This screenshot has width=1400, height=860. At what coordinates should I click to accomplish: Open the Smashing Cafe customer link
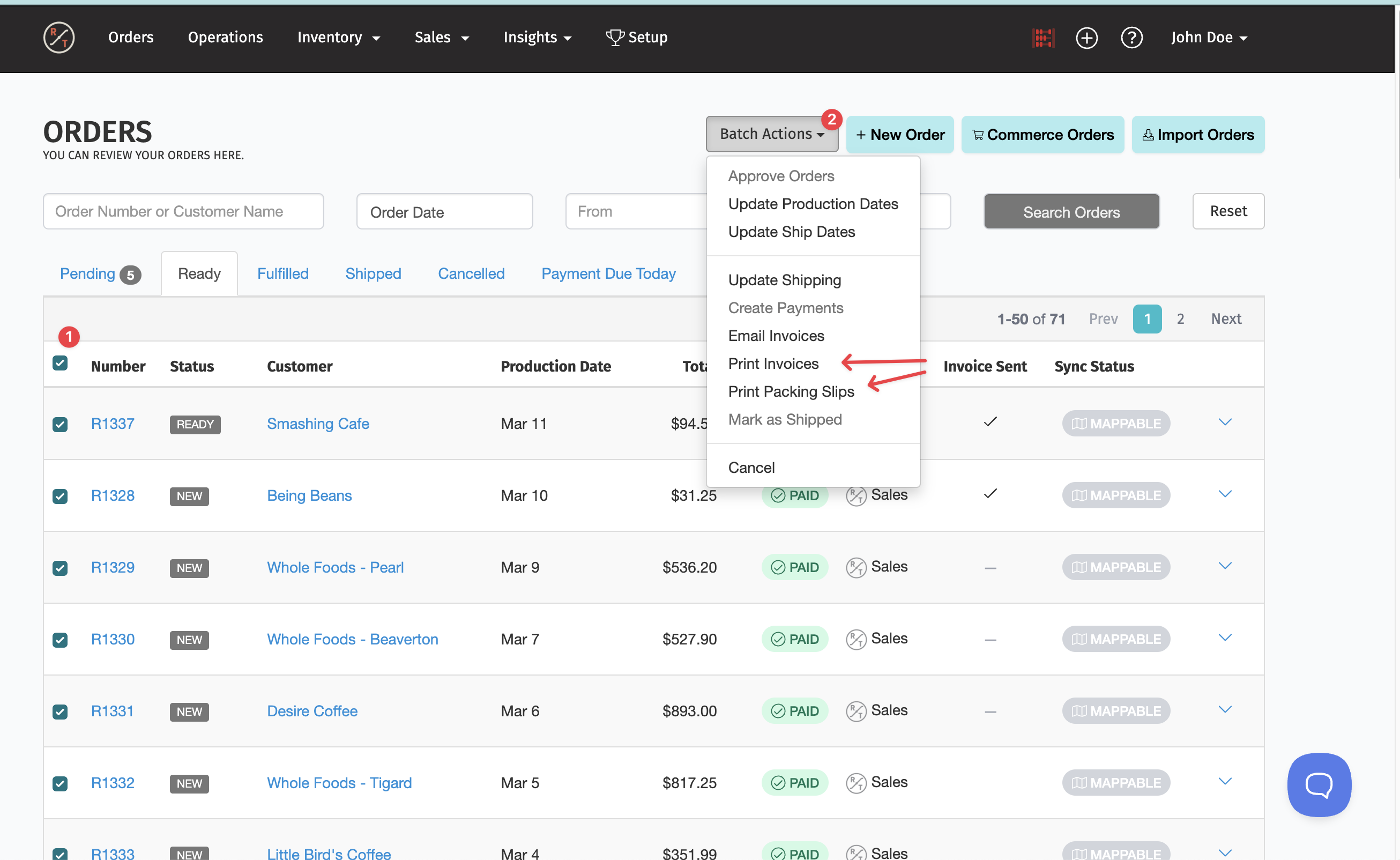(318, 424)
